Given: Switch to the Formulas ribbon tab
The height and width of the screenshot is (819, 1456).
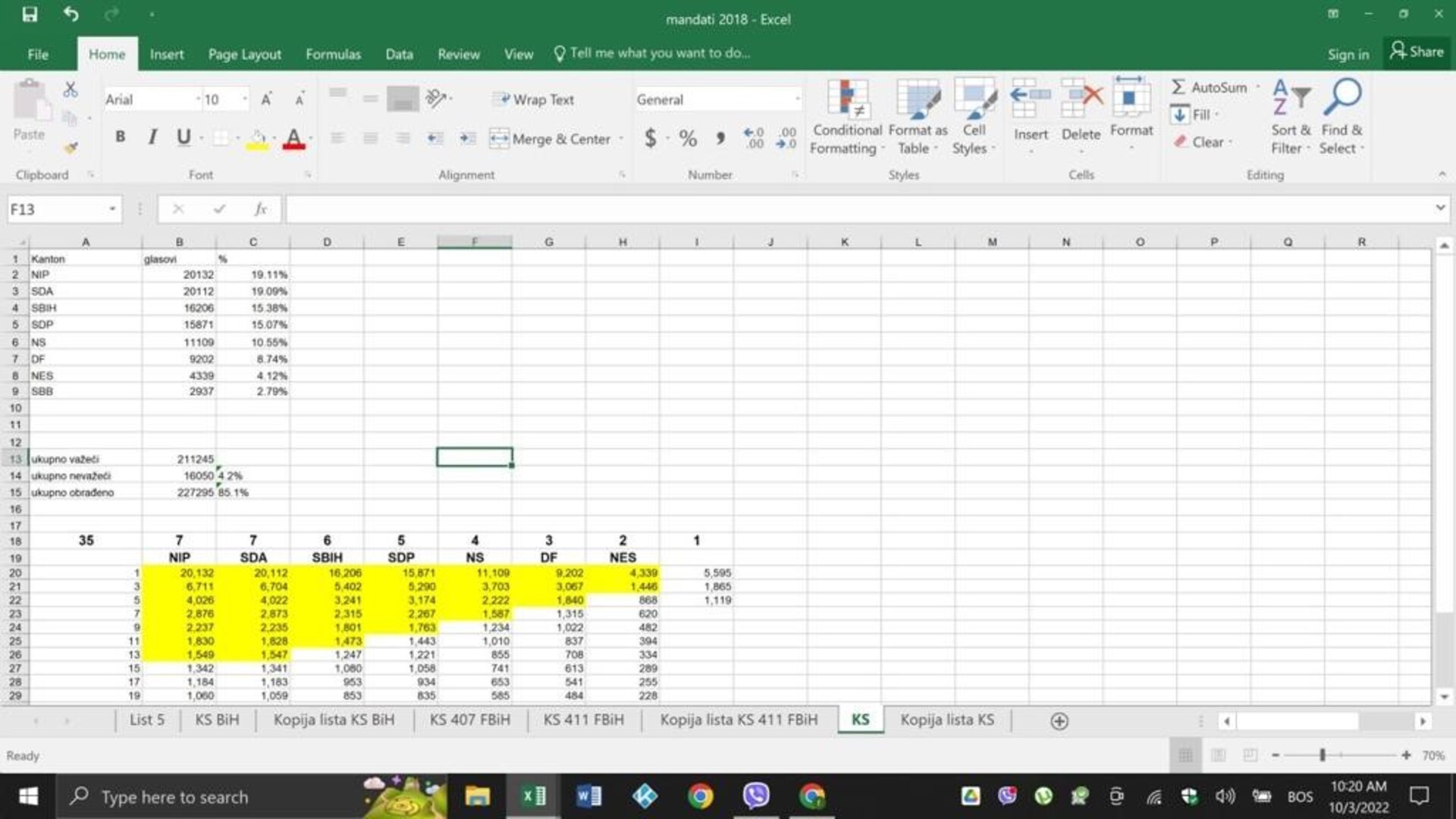Looking at the screenshot, I should 333,54.
